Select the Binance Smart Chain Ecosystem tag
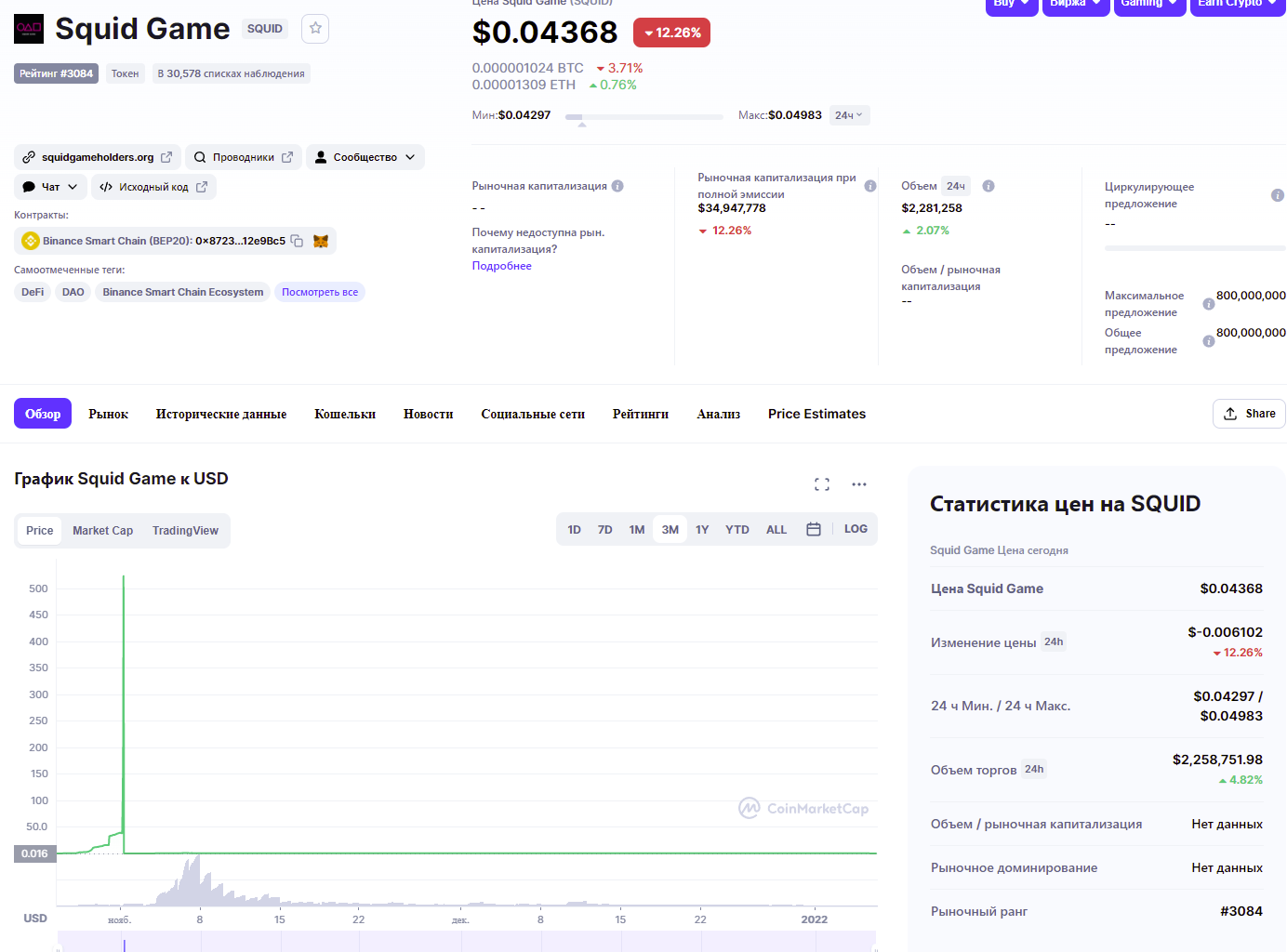Viewport: 1287px width, 952px height. pos(183,292)
